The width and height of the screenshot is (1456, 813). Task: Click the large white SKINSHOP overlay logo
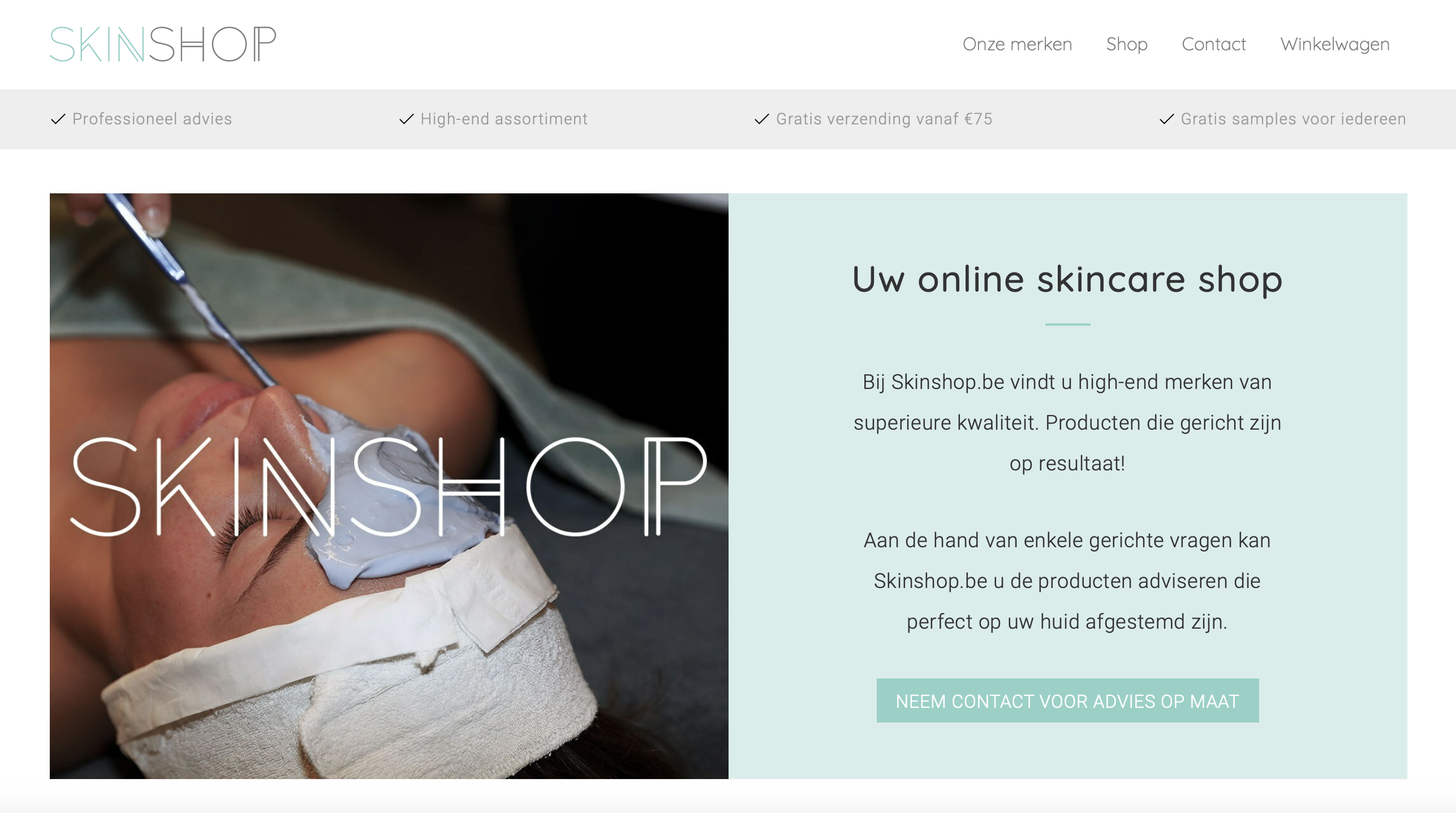389,487
